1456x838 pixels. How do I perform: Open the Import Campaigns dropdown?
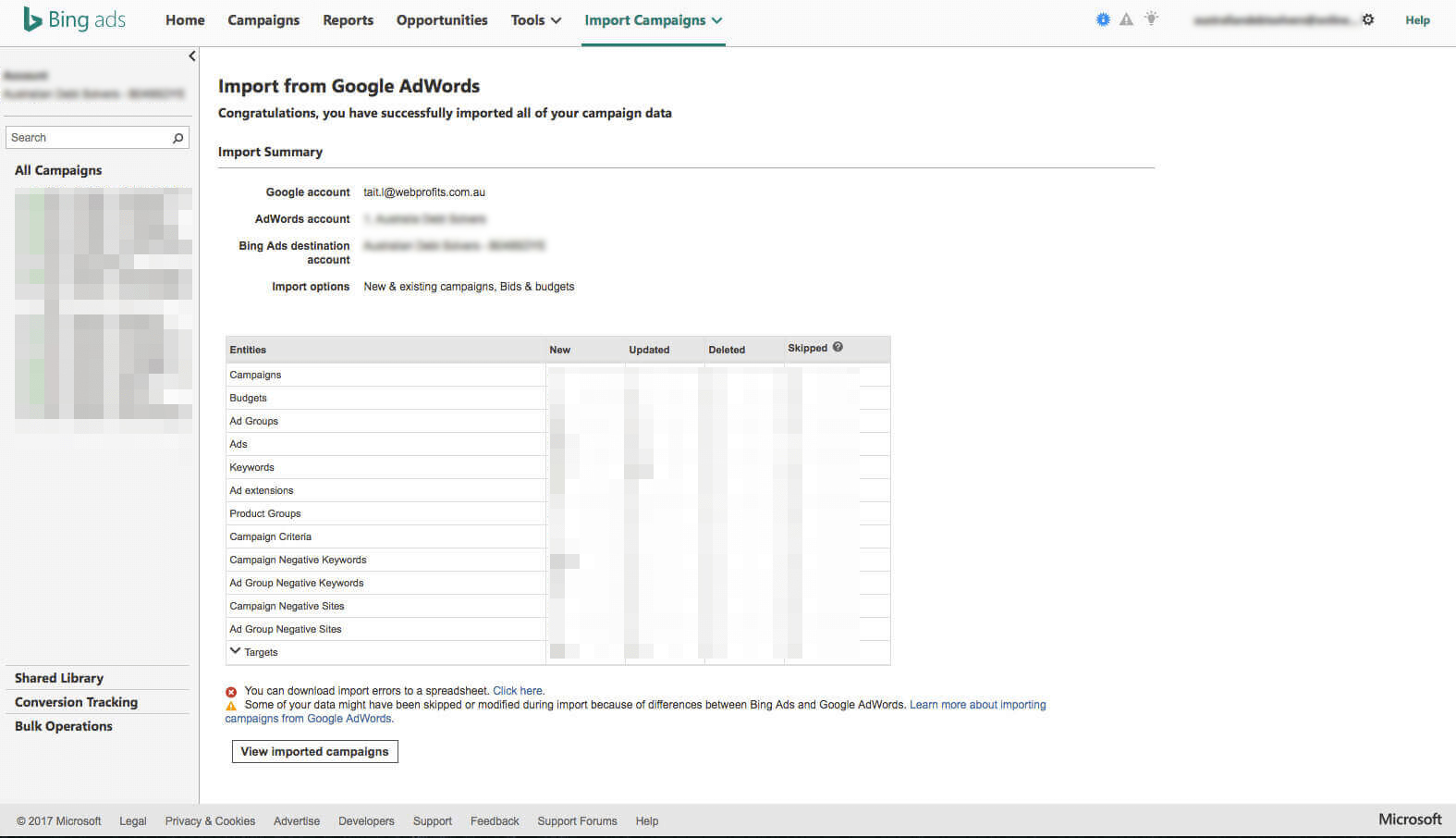[x=654, y=20]
